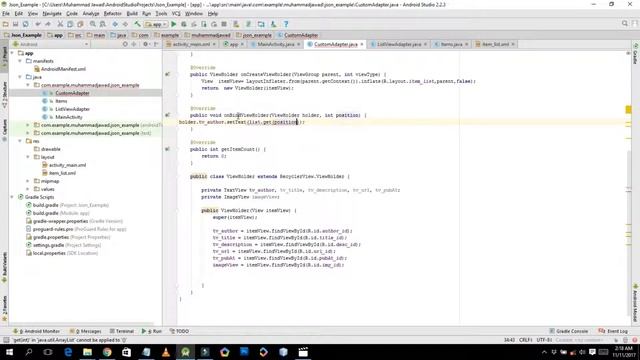Click the Find magnifier toolbar icon

click(x=93, y=24)
